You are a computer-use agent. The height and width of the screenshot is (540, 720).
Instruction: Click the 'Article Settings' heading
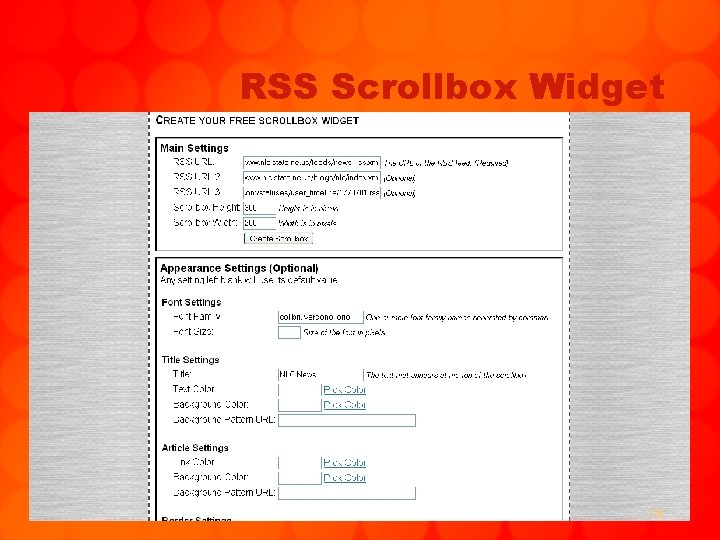[195, 448]
